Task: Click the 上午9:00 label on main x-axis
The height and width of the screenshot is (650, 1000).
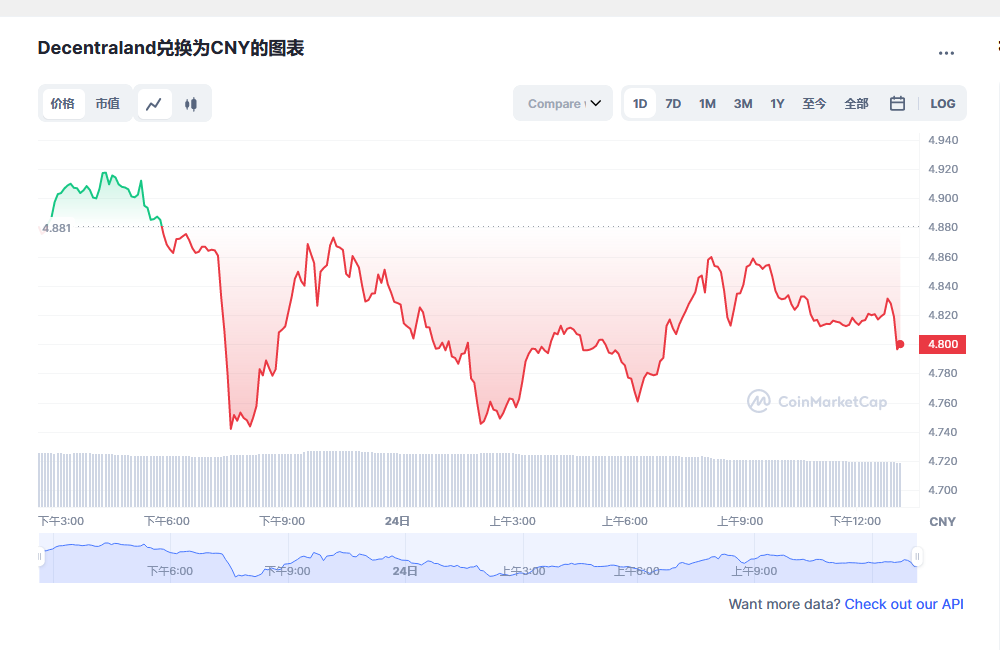Action: pos(740,521)
